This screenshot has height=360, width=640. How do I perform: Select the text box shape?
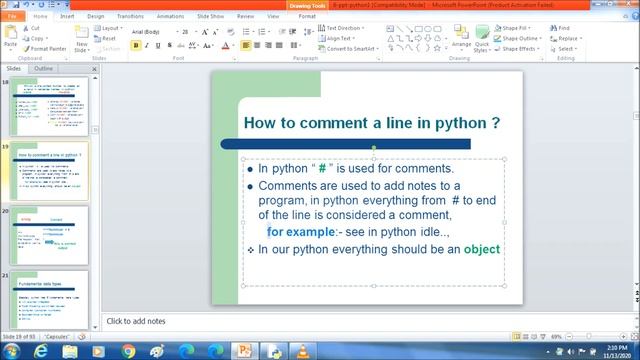[390, 29]
